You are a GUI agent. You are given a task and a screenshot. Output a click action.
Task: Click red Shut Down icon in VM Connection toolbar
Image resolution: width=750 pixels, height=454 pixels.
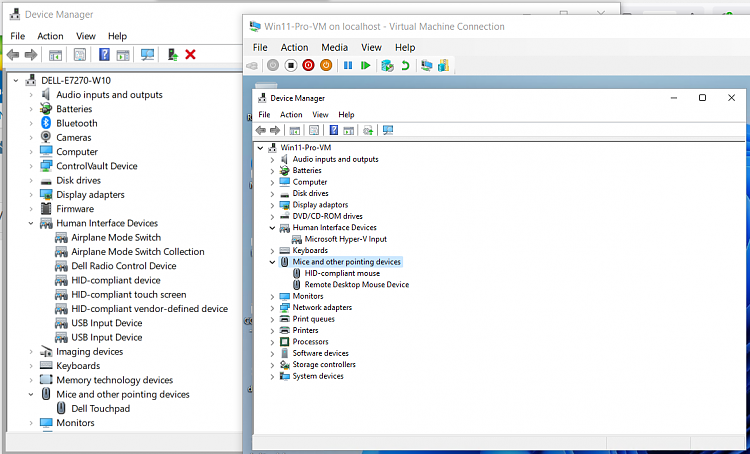point(308,65)
